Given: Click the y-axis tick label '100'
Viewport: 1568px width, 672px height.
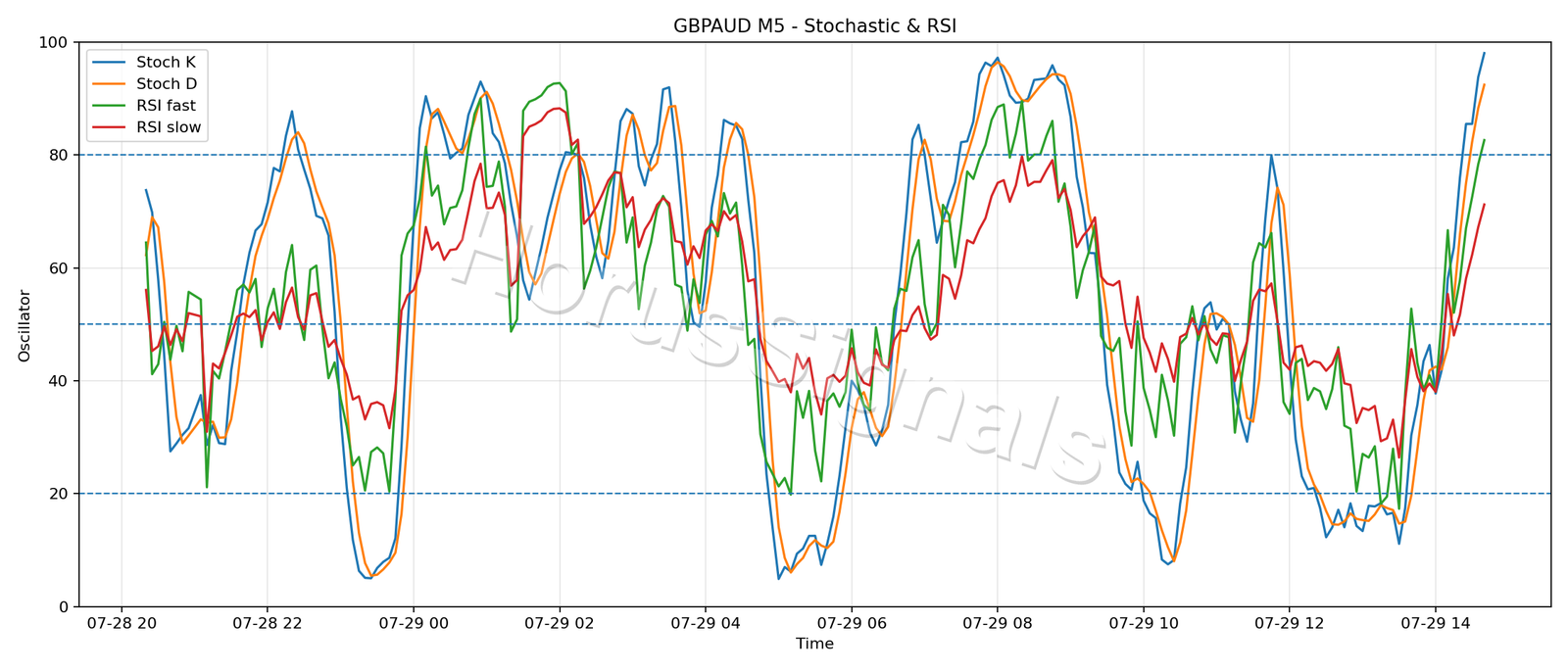Looking at the screenshot, I should [x=53, y=42].
